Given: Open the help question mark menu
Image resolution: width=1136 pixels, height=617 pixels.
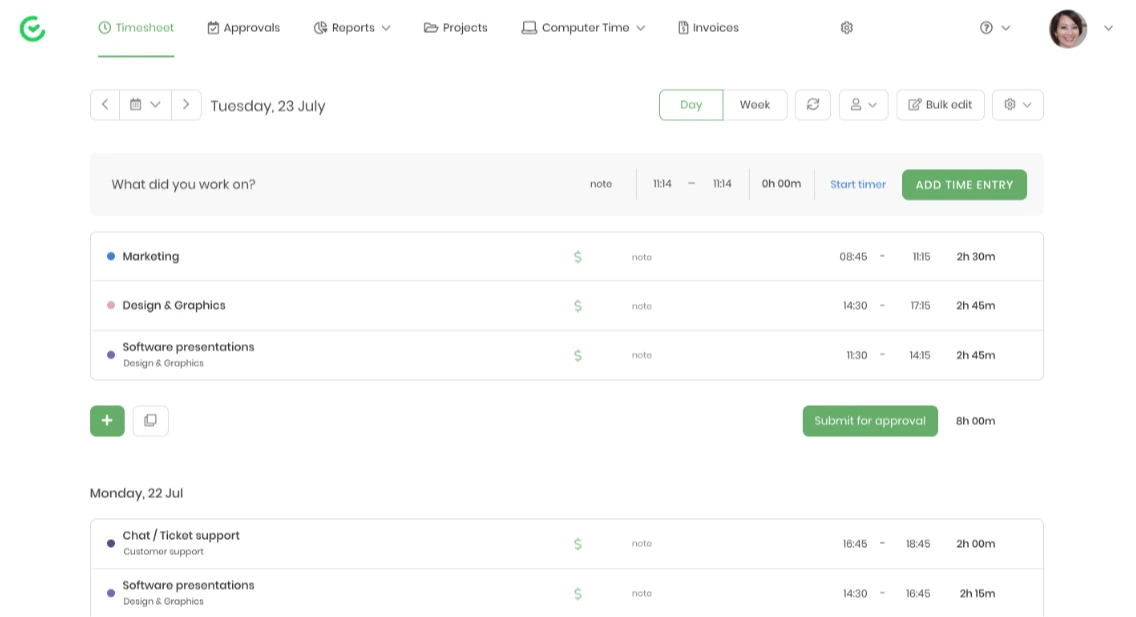Looking at the screenshot, I should click(995, 28).
